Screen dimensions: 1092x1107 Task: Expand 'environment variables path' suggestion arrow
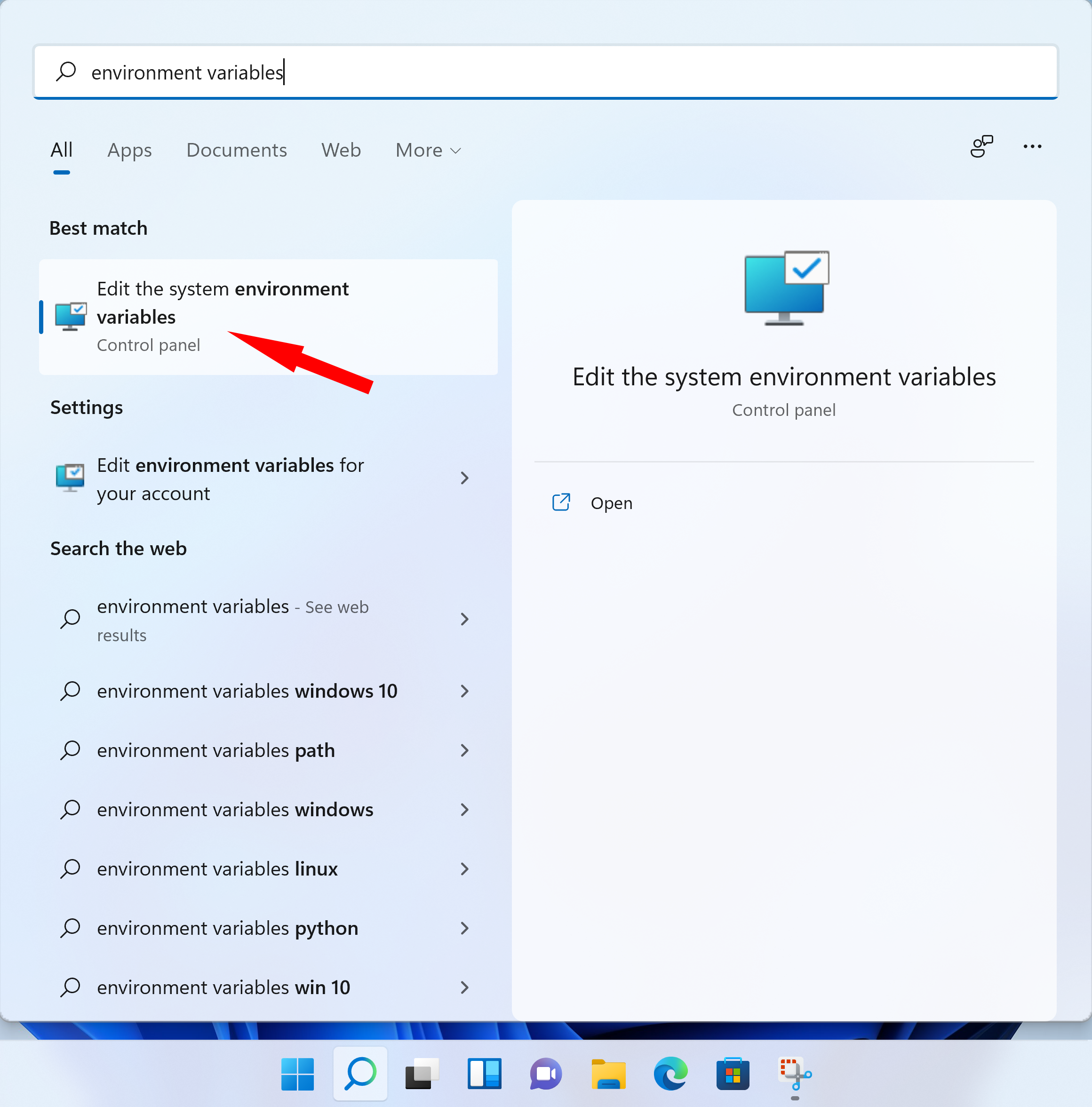465,750
